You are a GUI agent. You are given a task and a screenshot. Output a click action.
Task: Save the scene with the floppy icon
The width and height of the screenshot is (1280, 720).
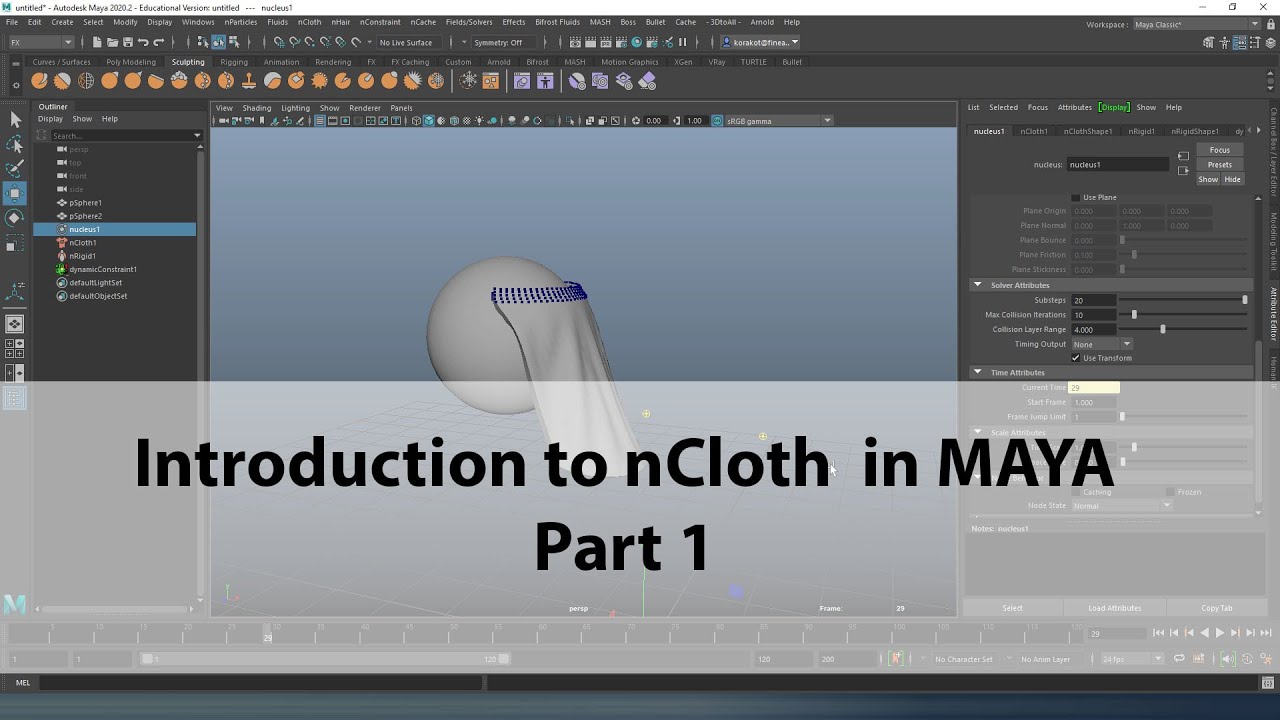click(127, 42)
